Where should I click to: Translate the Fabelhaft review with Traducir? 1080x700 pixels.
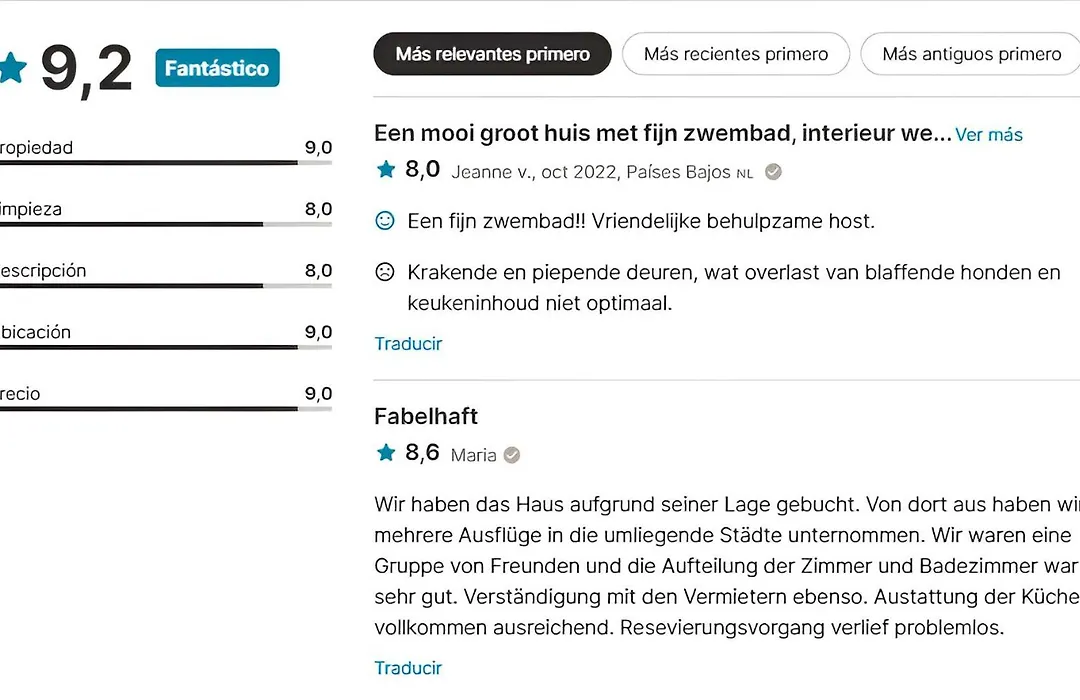408,668
